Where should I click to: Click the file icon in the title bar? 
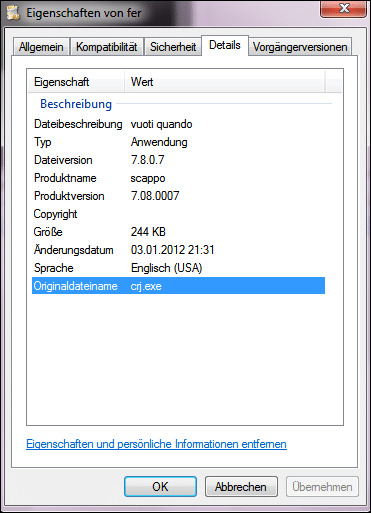(x=14, y=13)
